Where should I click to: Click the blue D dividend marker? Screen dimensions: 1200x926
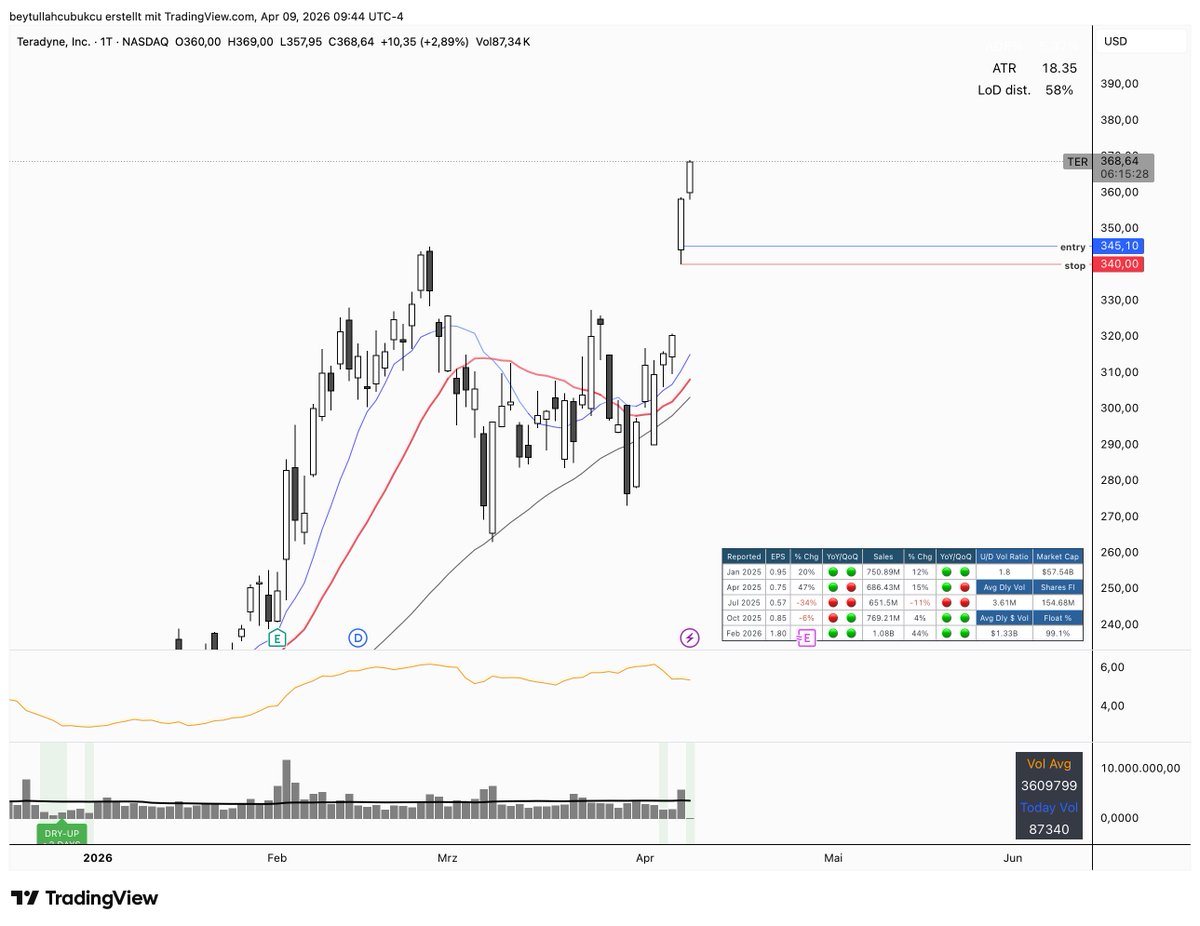click(358, 638)
